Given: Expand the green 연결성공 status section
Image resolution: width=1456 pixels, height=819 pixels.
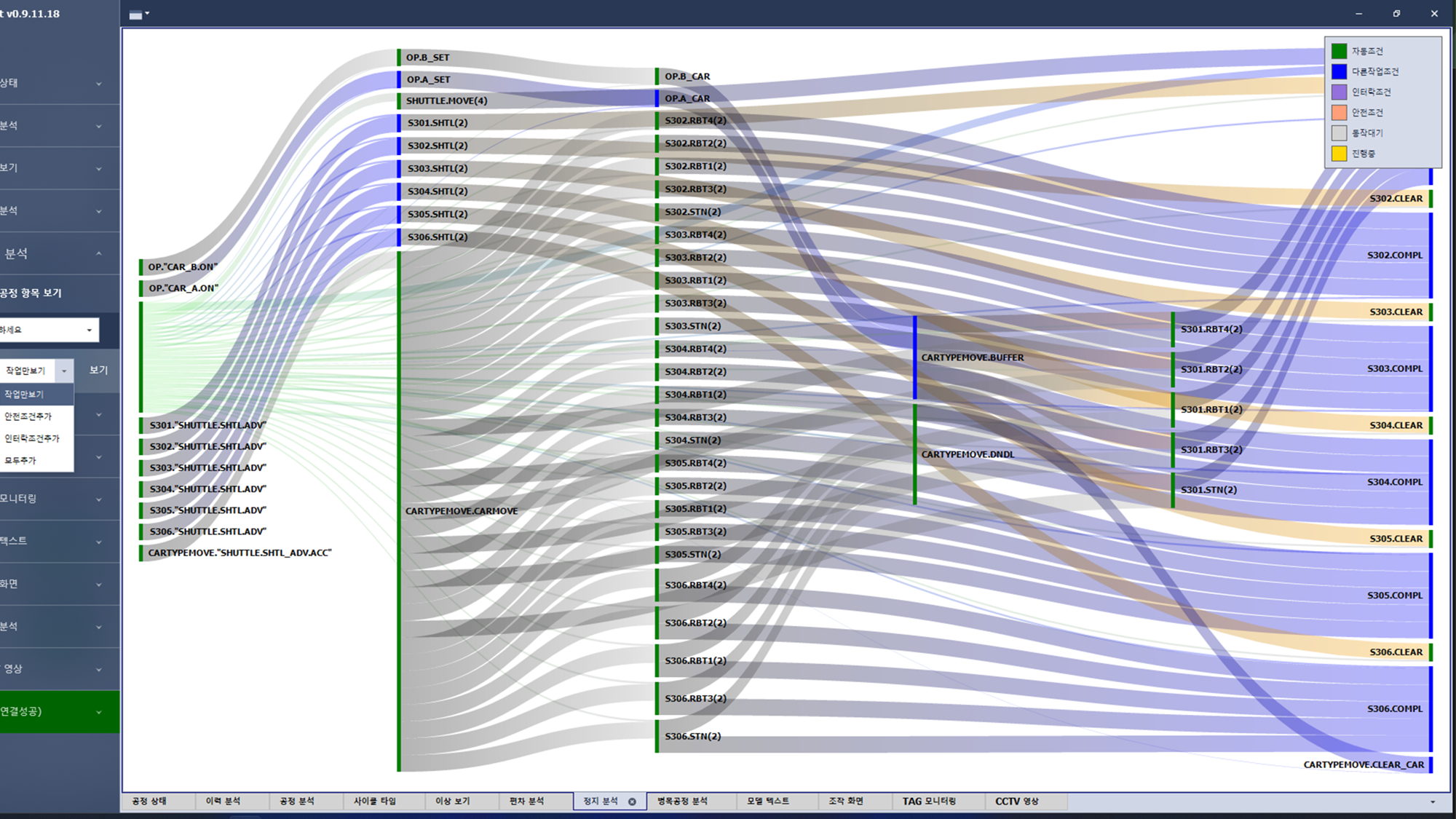Looking at the screenshot, I should (51, 711).
